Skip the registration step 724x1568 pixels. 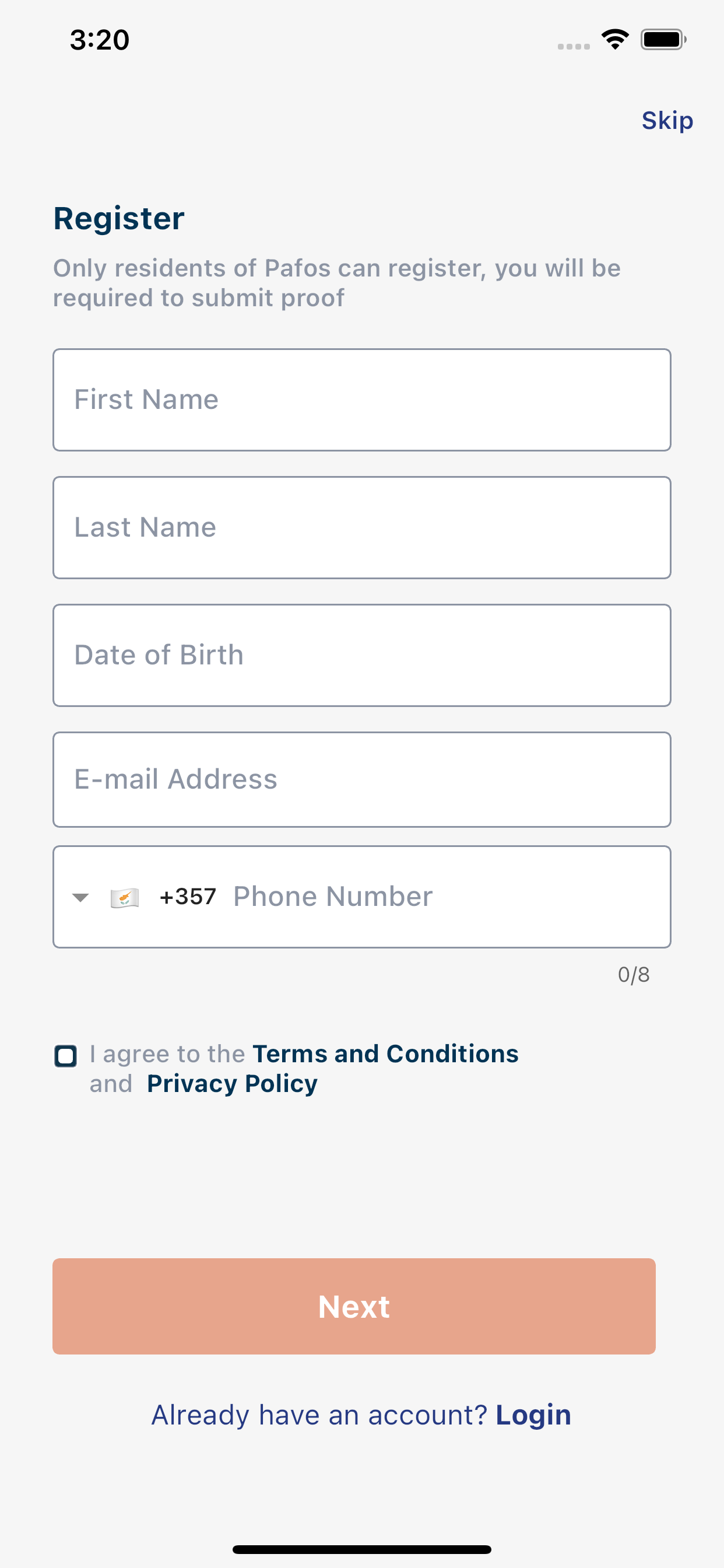pos(667,121)
